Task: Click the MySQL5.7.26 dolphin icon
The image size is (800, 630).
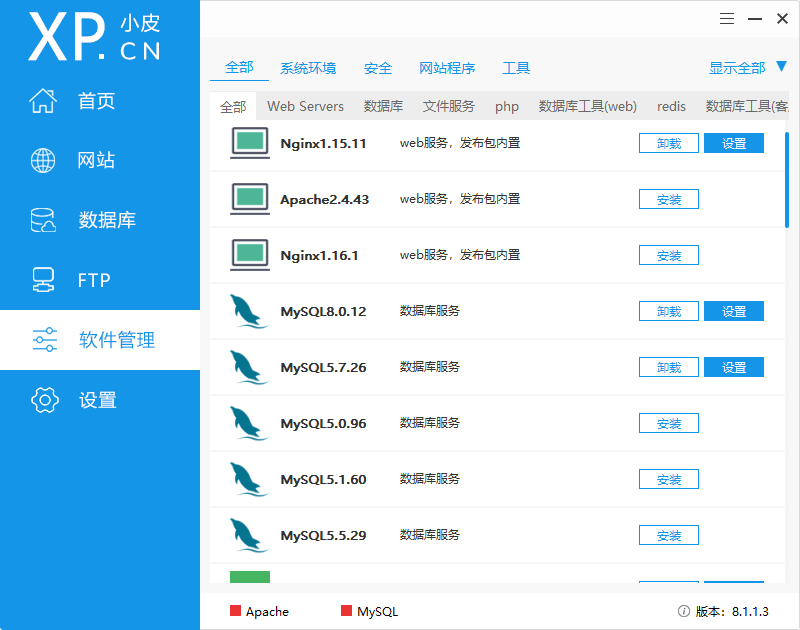Action: click(248, 367)
